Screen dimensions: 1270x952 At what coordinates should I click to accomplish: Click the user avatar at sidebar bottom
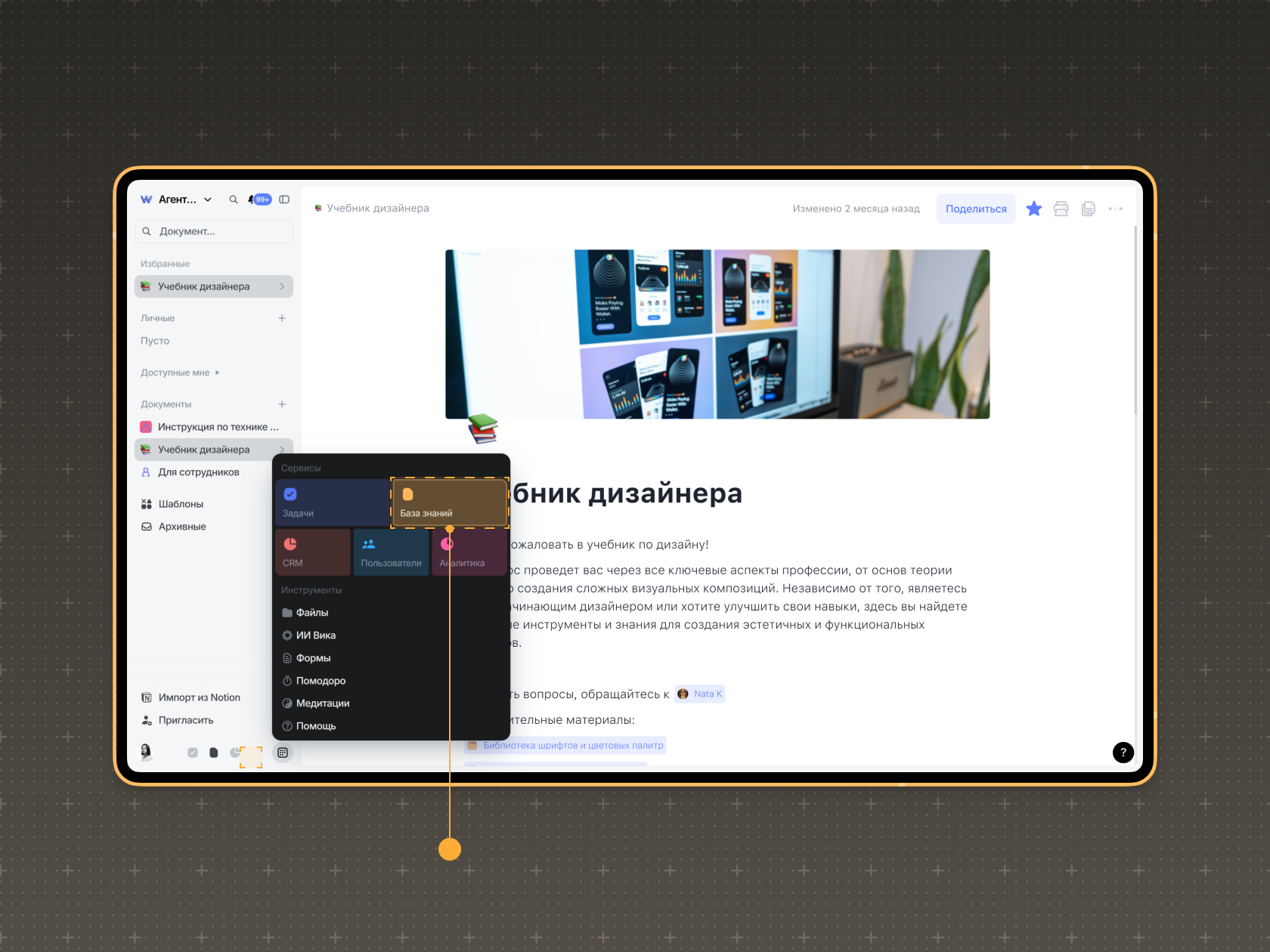pyautogui.click(x=147, y=752)
